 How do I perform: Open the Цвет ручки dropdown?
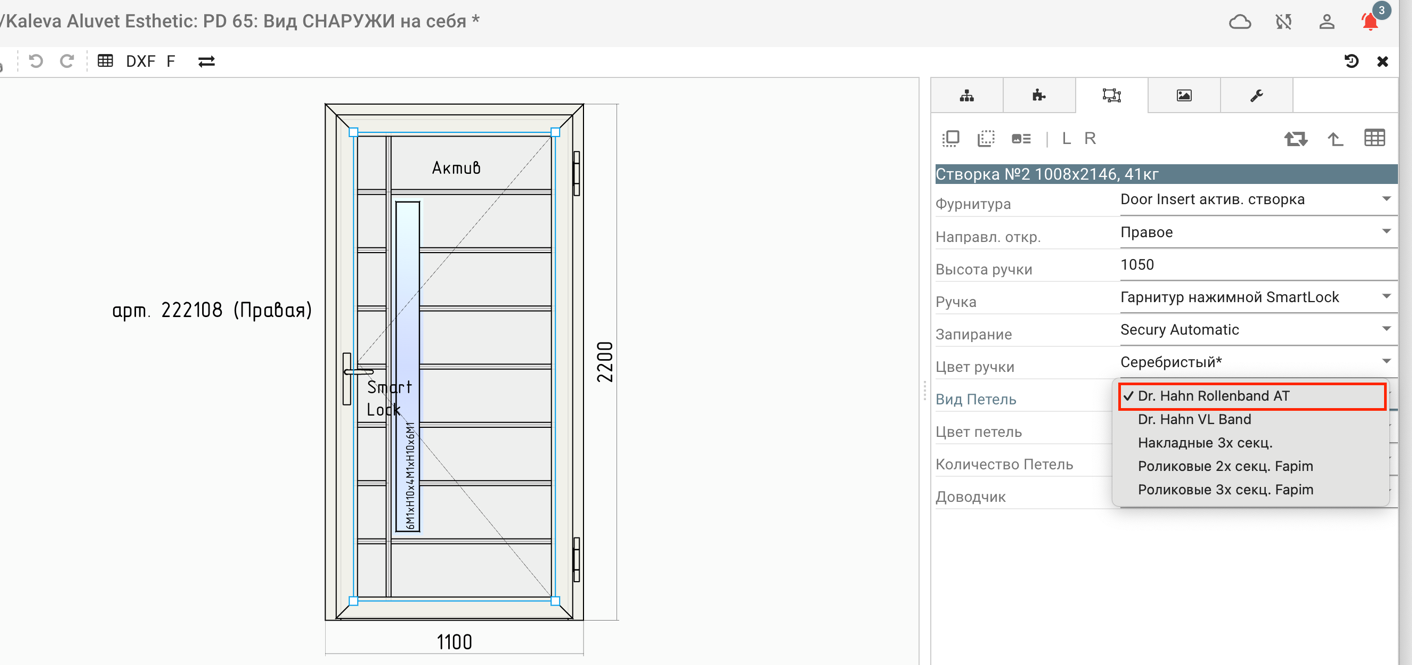[x=1257, y=362]
